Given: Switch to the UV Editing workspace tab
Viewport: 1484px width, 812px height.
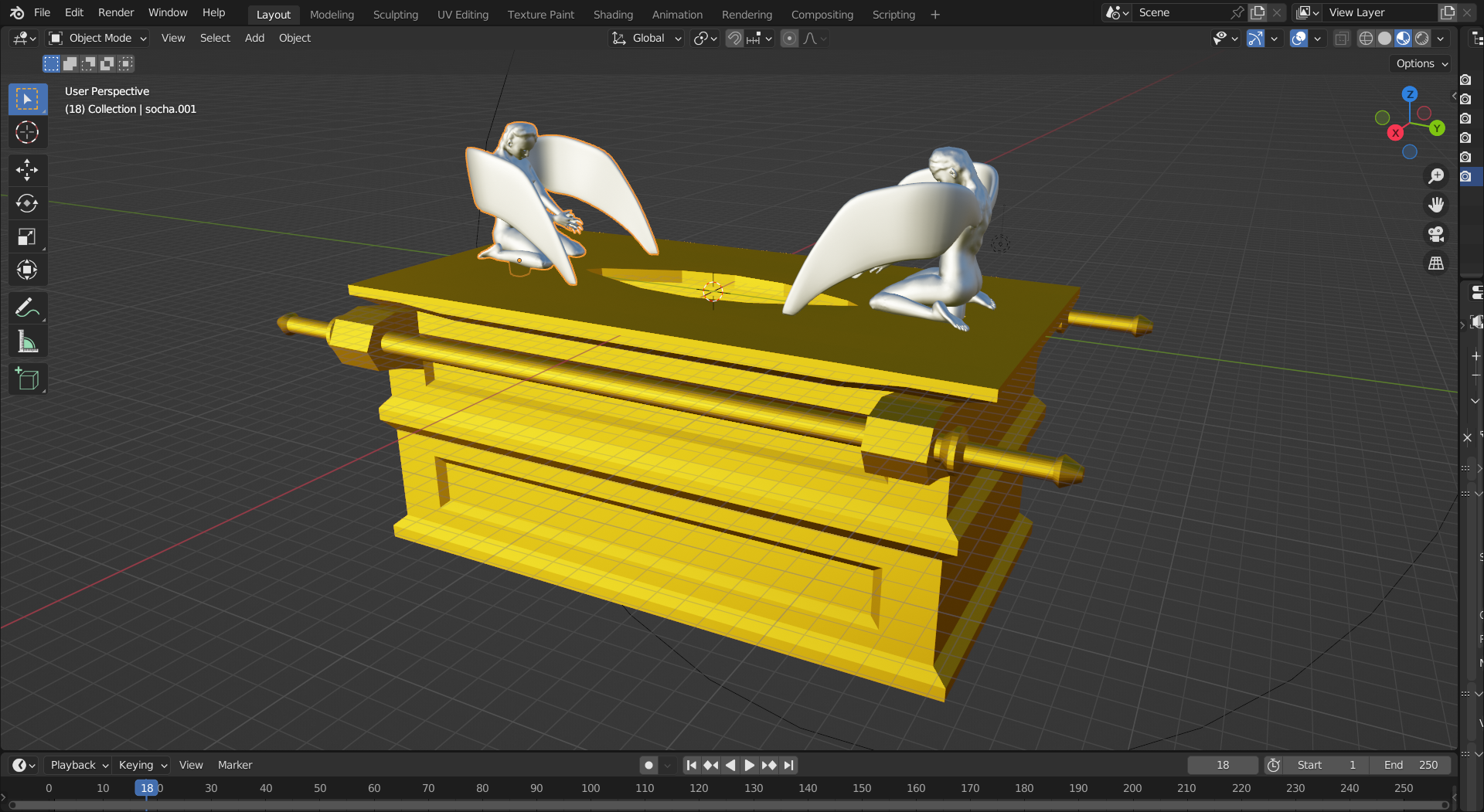Looking at the screenshot, I should 463,14.
